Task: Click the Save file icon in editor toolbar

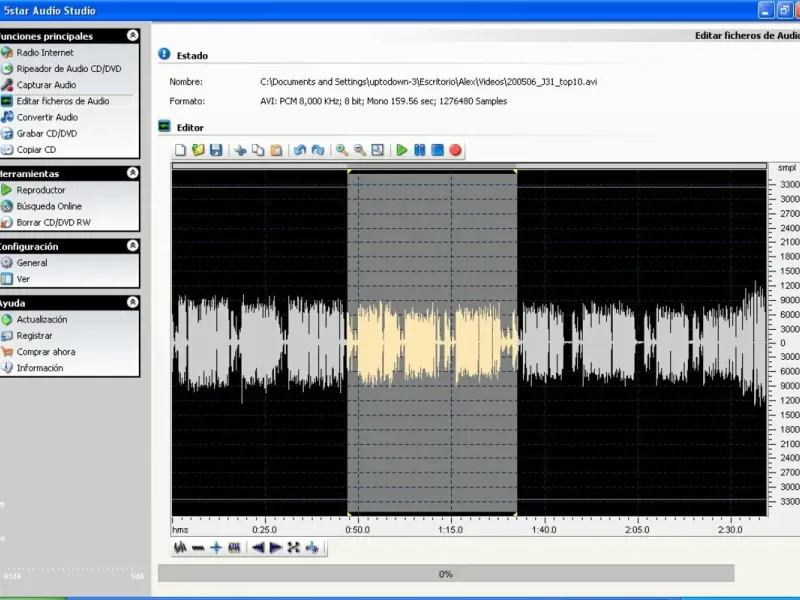Action: click(x=214, y=150)
